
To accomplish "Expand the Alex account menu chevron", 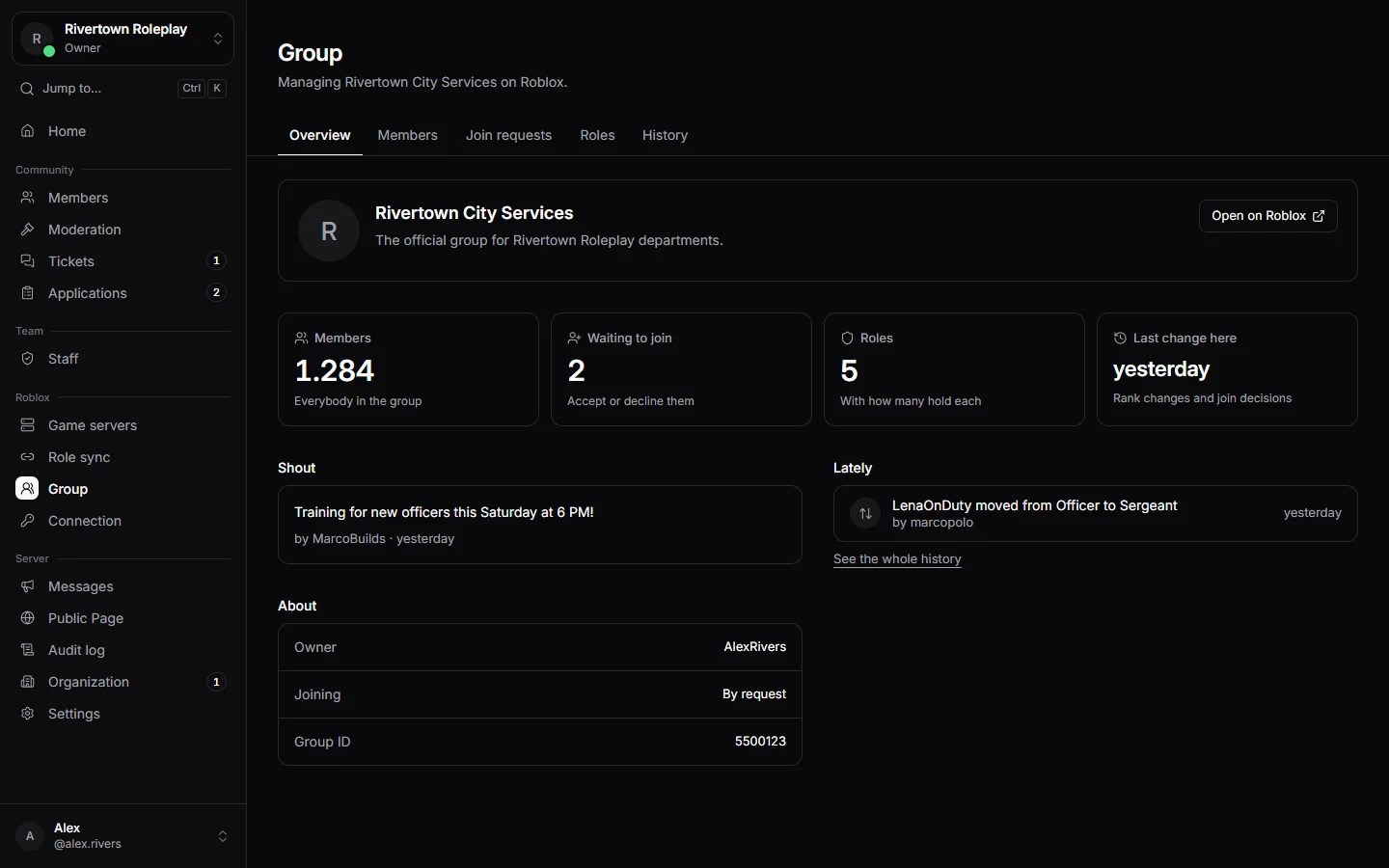I will click(x=222, y=836).
